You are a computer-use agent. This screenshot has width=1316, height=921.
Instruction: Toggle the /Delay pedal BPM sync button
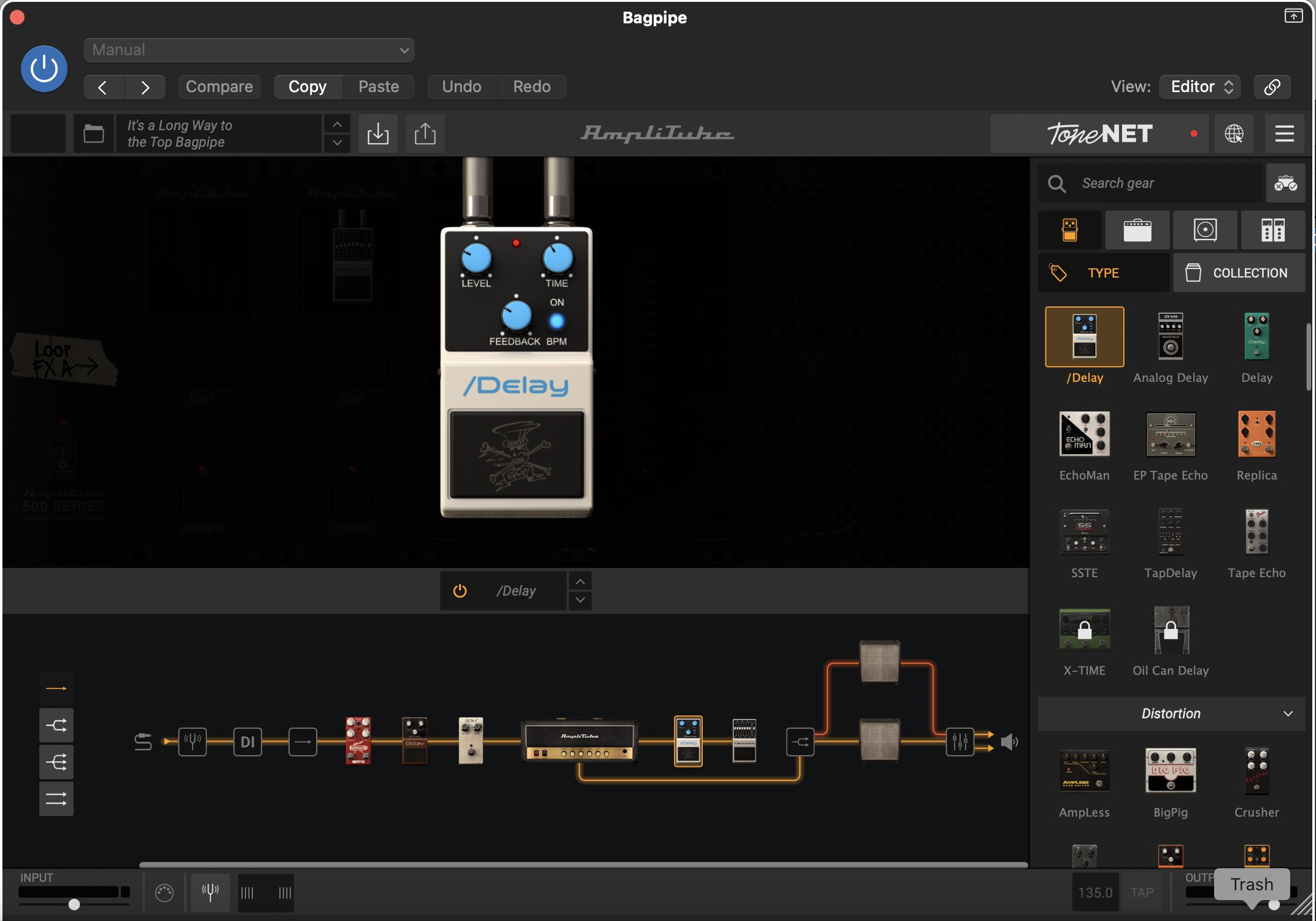coord(556,321)
